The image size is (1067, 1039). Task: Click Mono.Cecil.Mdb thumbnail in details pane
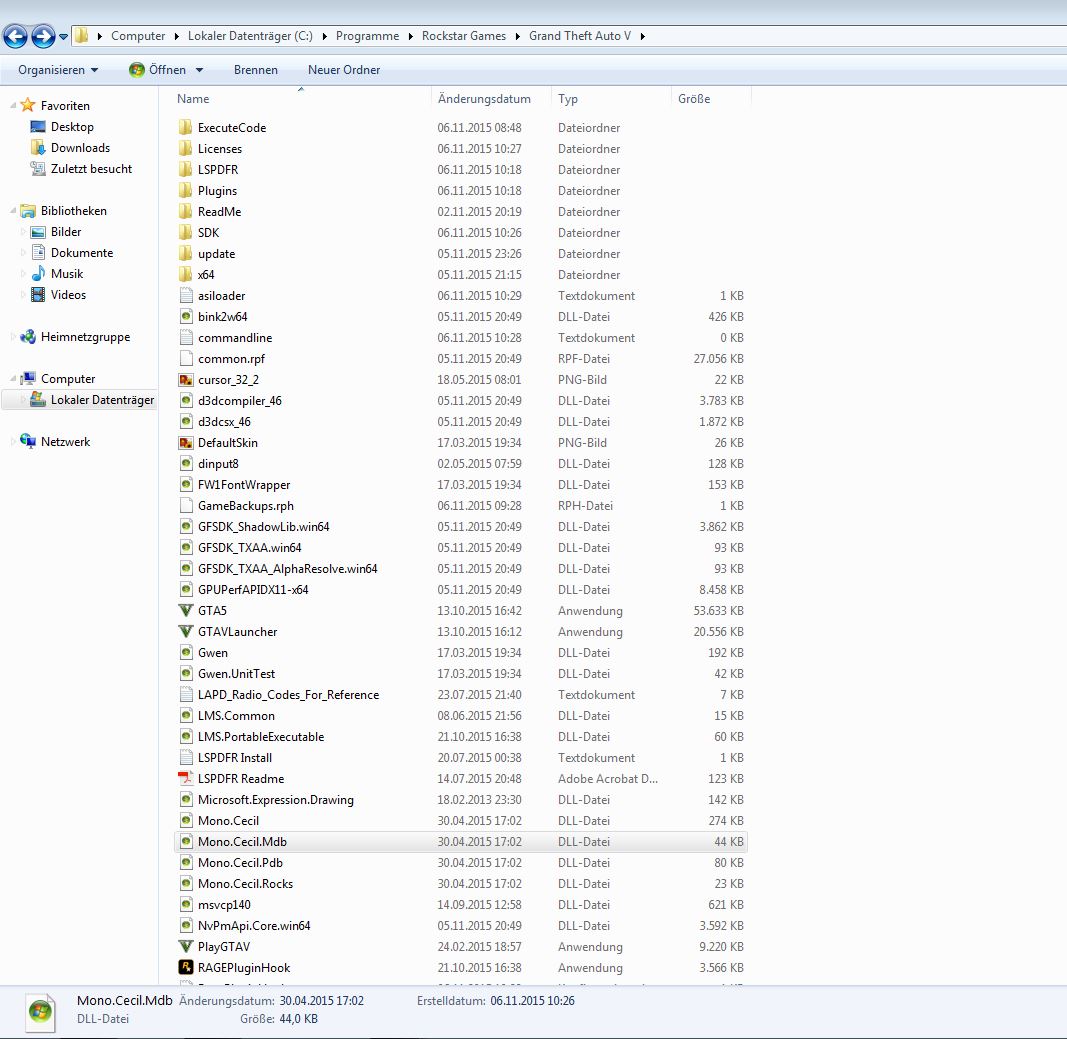point(41,1012)
